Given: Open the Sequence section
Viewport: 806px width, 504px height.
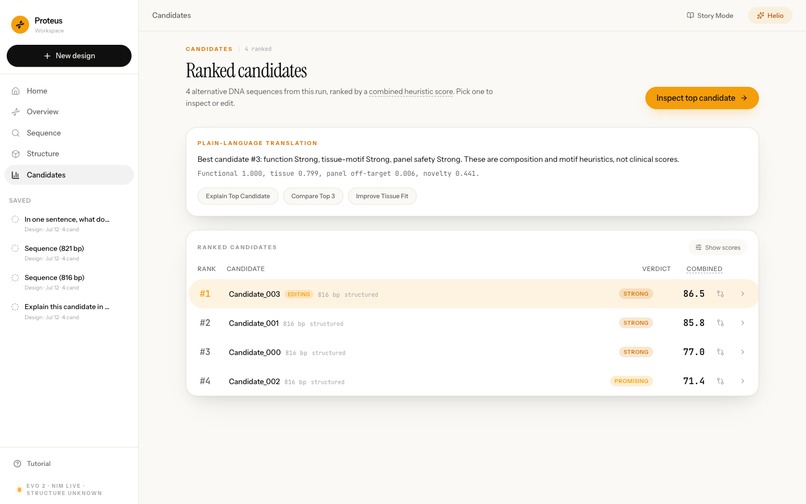Looking at the screenshot, I should (69, 133).
